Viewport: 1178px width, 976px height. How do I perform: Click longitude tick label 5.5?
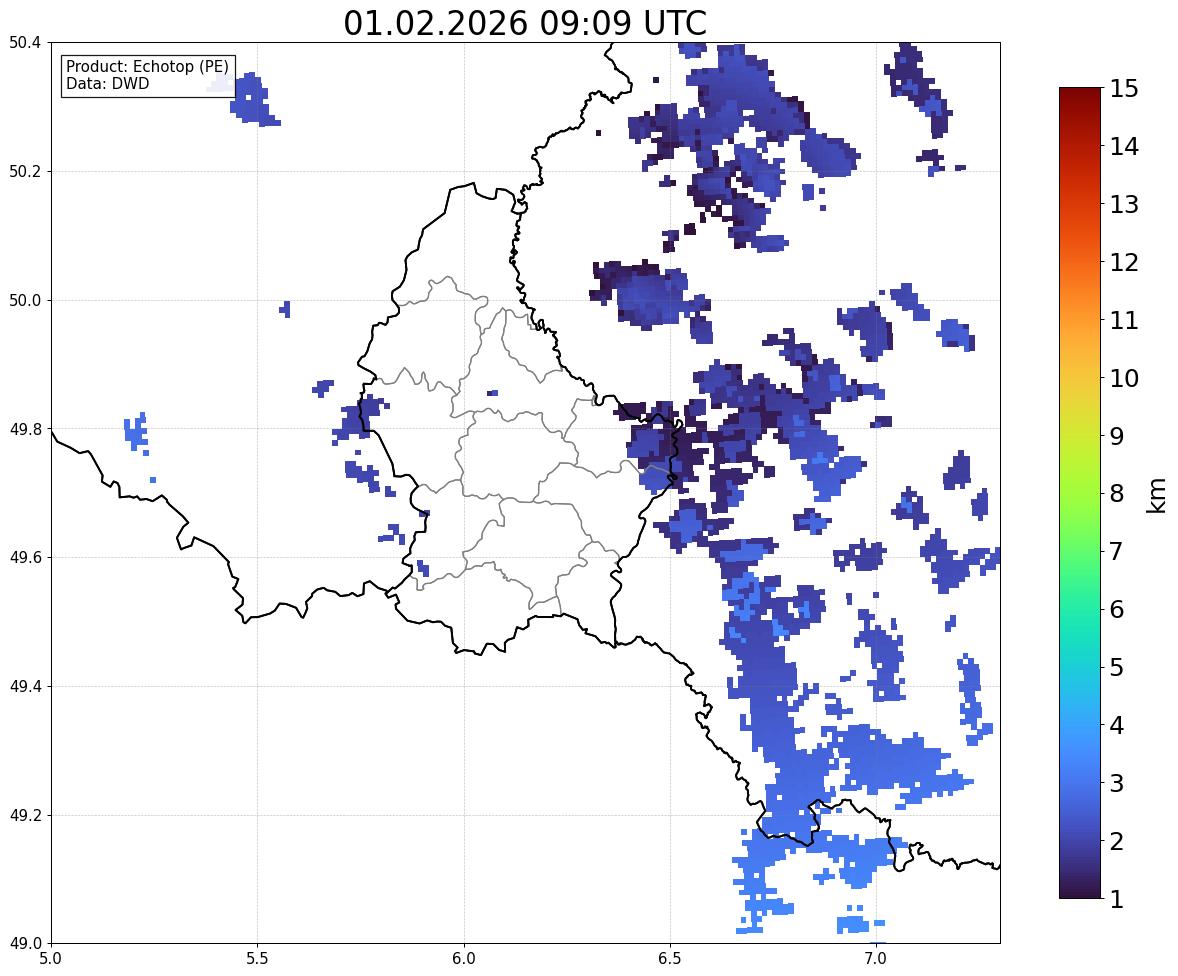tap(257, 959)
